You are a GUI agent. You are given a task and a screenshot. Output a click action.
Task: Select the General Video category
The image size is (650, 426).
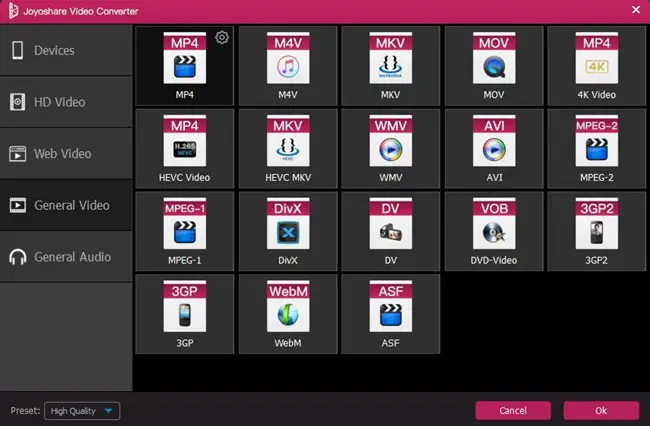click(x=66, y=205)
